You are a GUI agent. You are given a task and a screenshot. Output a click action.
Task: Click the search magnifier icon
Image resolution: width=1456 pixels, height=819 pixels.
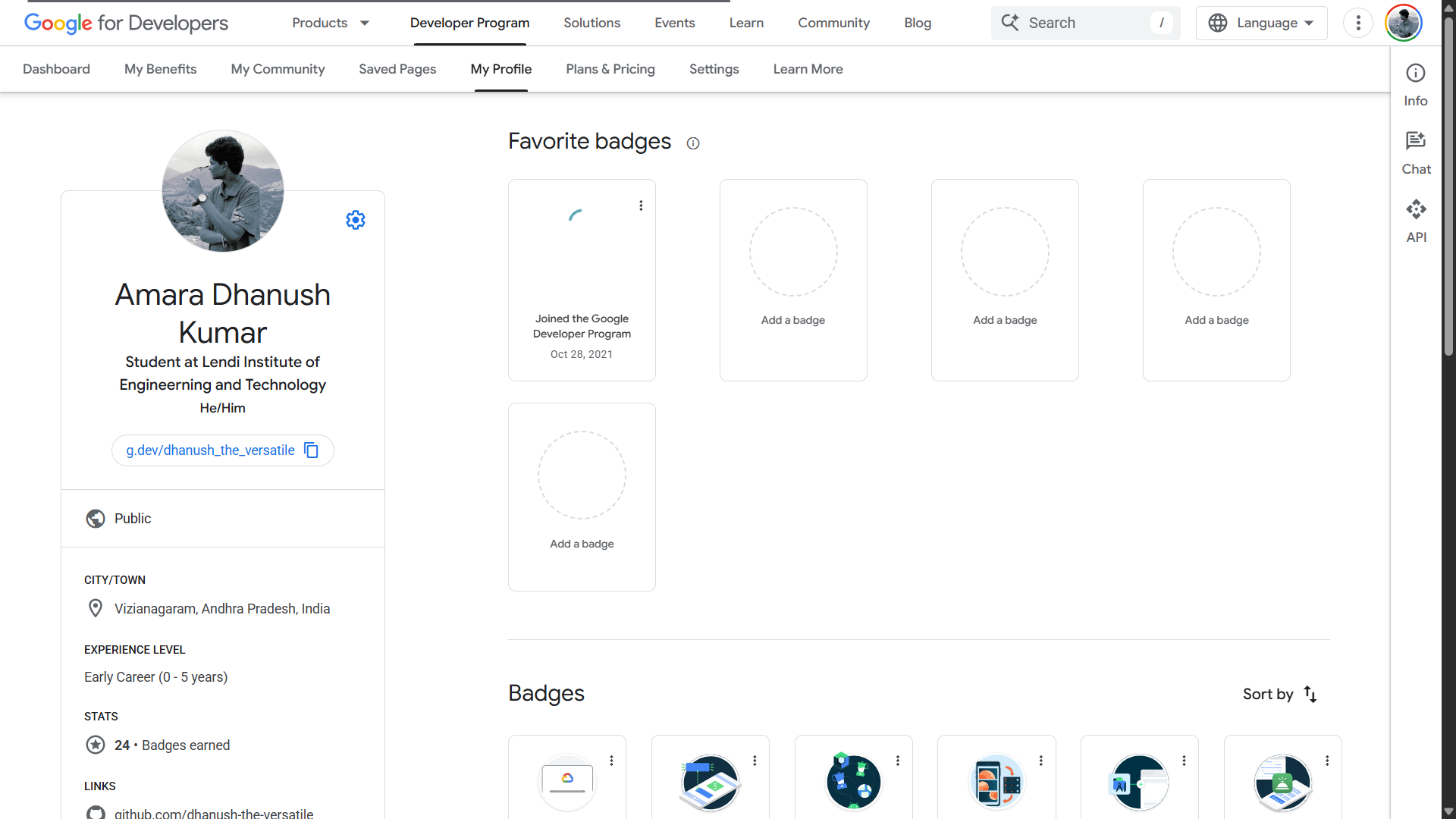click(1010, 23)
